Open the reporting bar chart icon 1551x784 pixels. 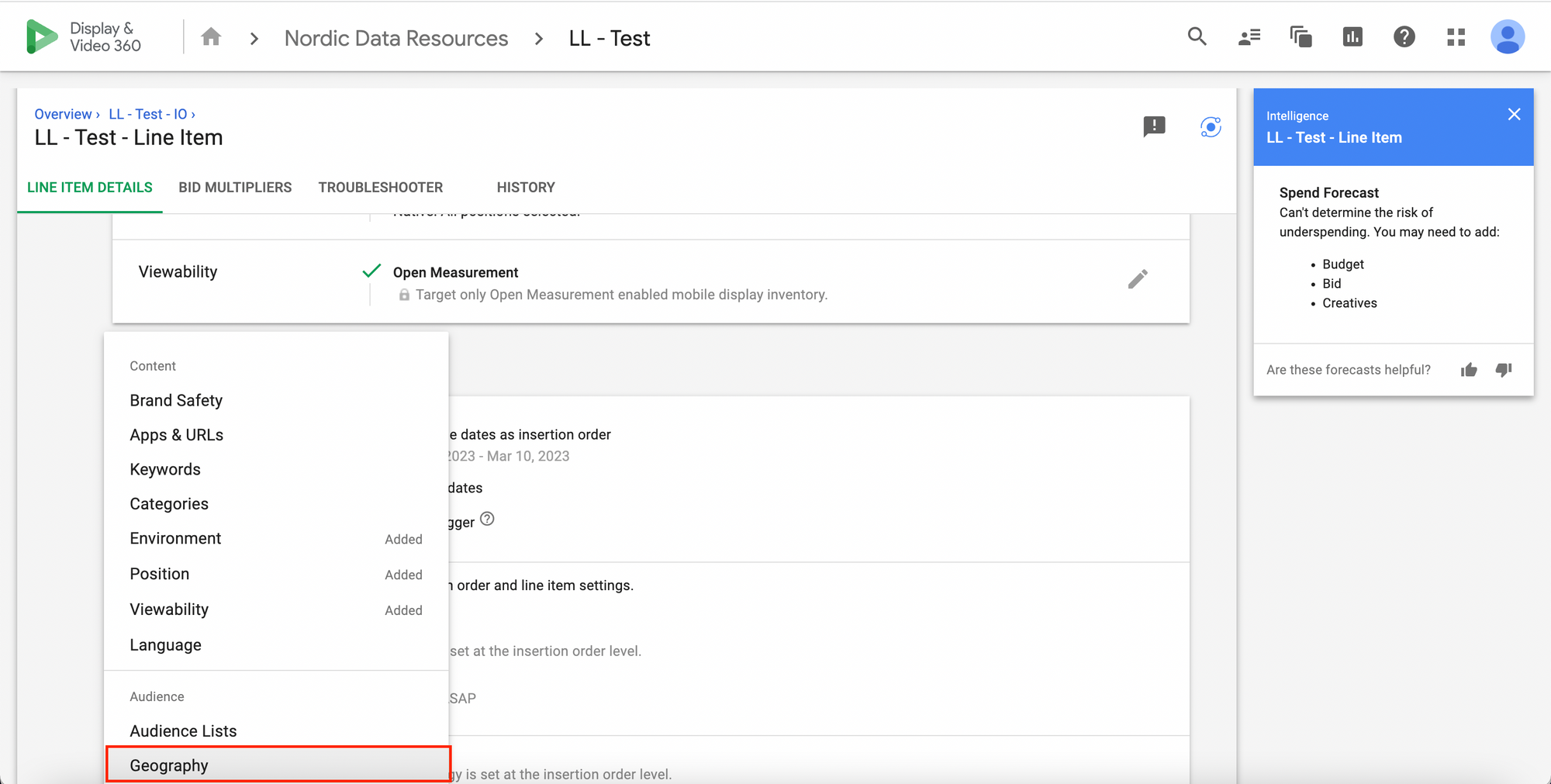[x=1352, y=36]
